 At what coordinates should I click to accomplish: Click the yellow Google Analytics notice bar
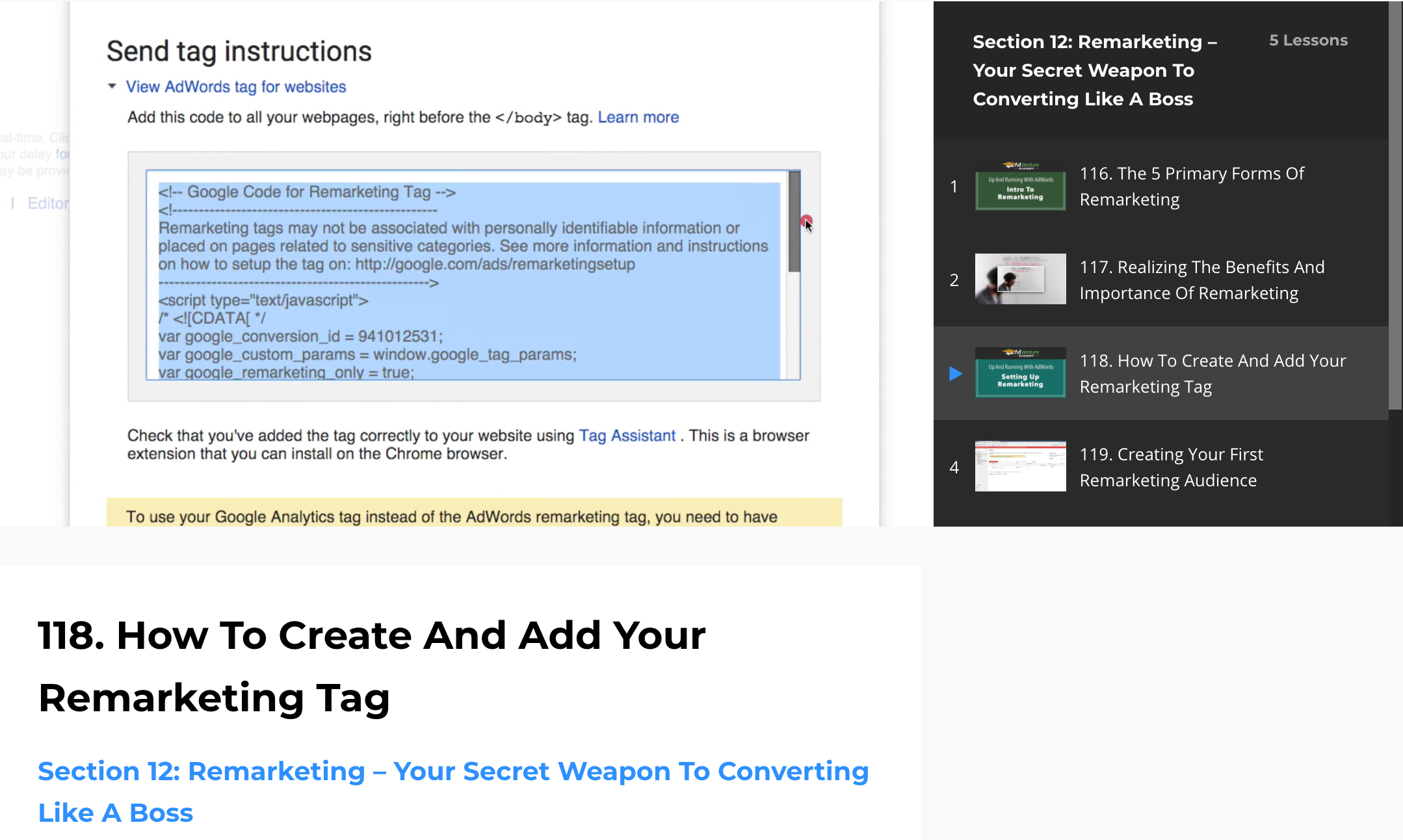point(473,516)
